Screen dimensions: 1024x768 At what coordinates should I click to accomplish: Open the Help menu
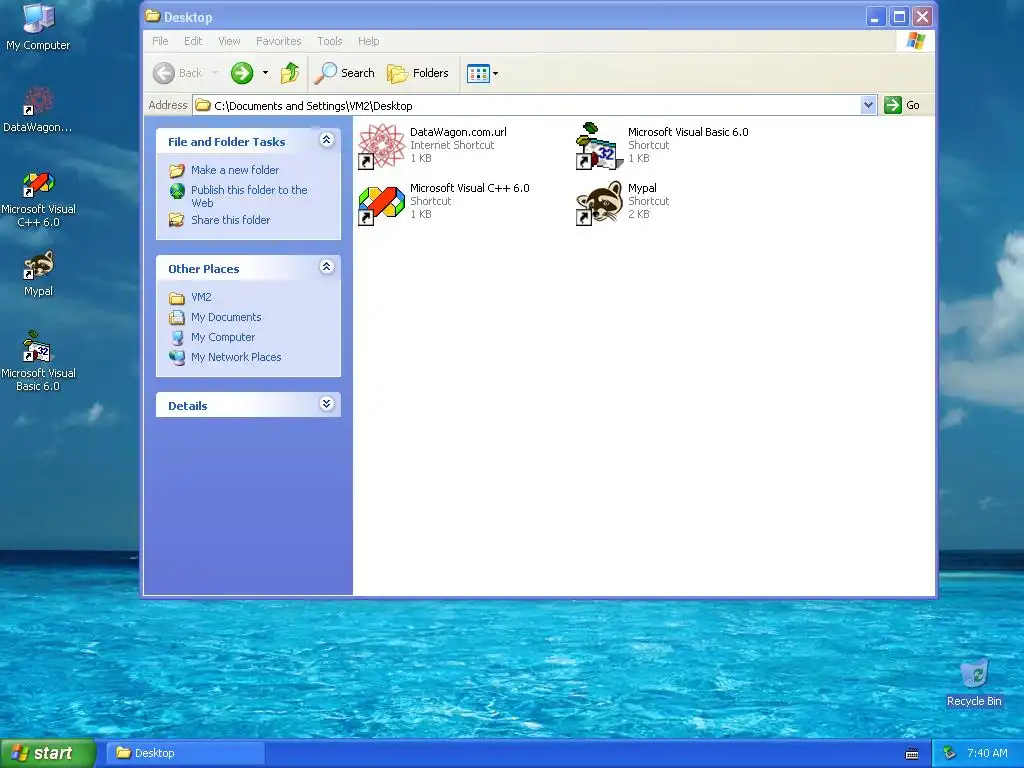[x=368, y=41]
